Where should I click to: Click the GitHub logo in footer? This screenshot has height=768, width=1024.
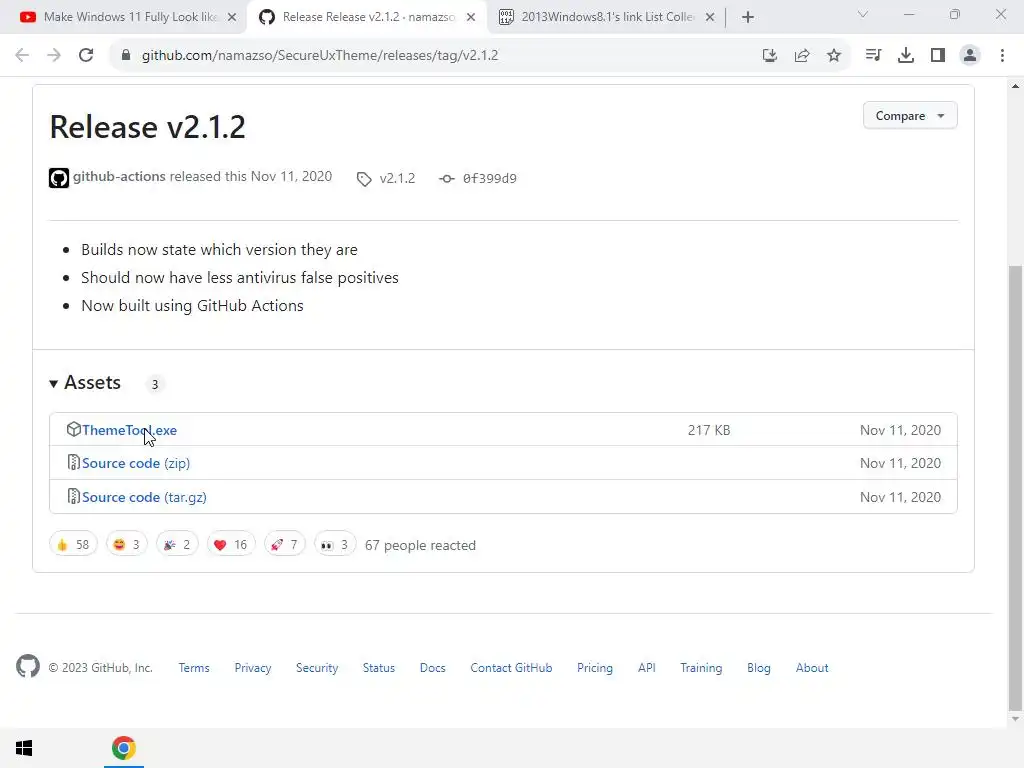click(28, 667)
